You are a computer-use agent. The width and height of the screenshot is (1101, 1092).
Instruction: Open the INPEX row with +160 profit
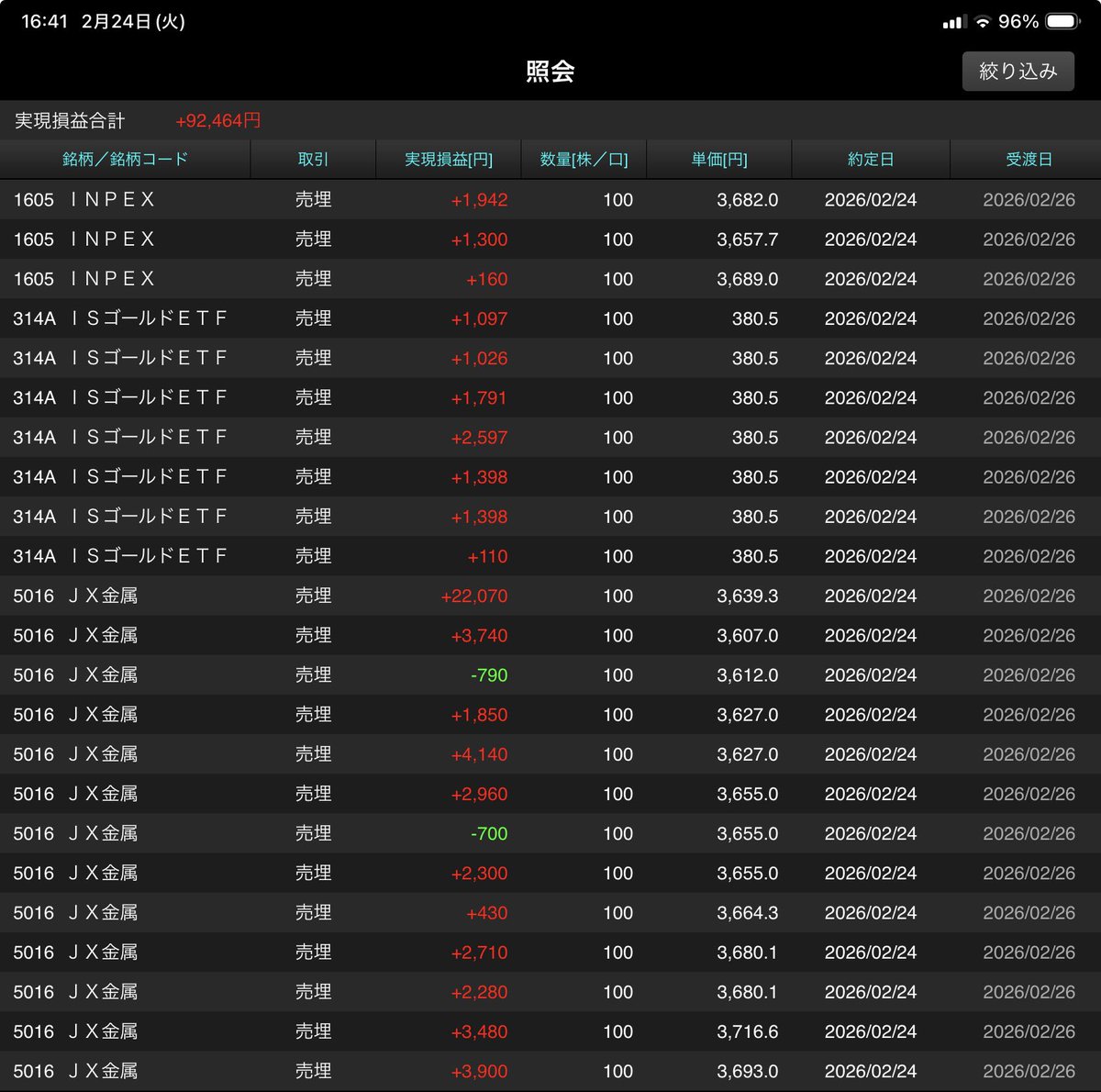point(550,278)
